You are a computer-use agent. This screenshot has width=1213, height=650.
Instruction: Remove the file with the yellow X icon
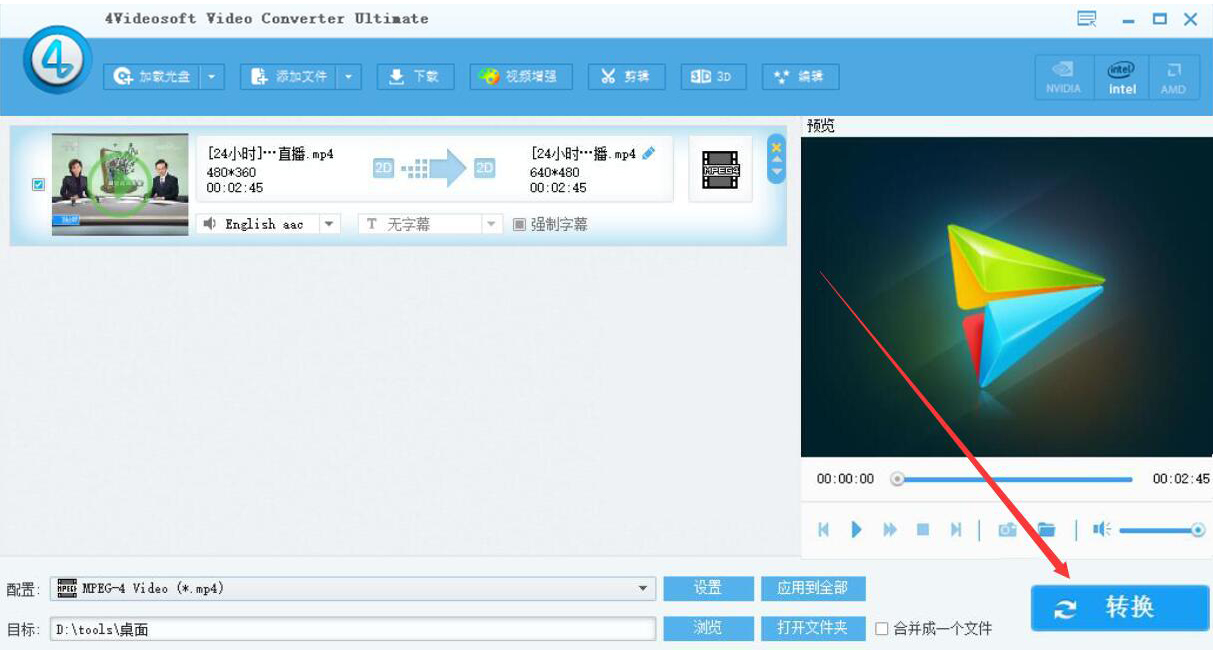(776, 146)
